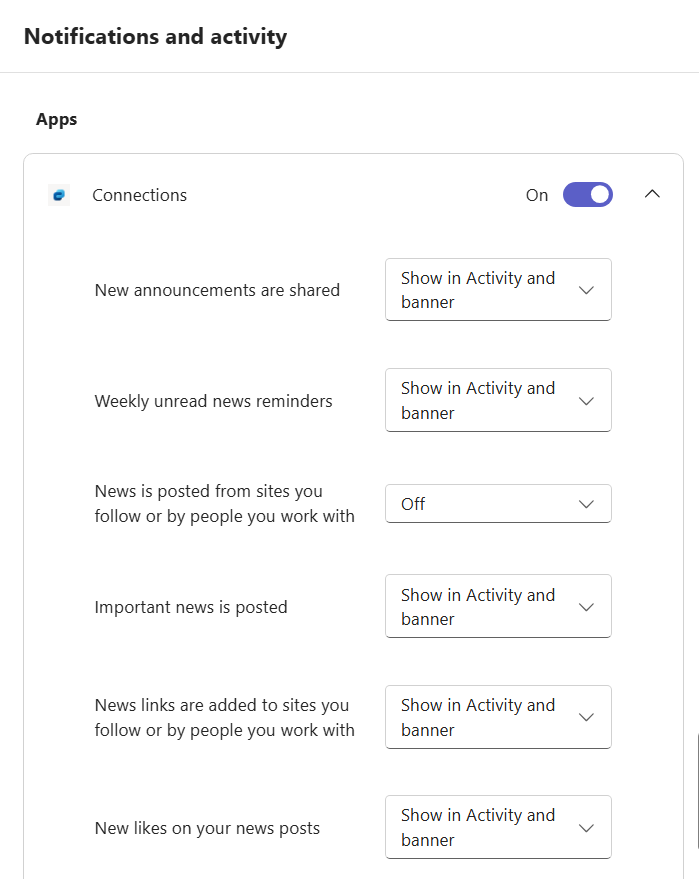Viewport: 699px width, 879px height.
Task: Click the Connections app icon
Action: (58, 194)
